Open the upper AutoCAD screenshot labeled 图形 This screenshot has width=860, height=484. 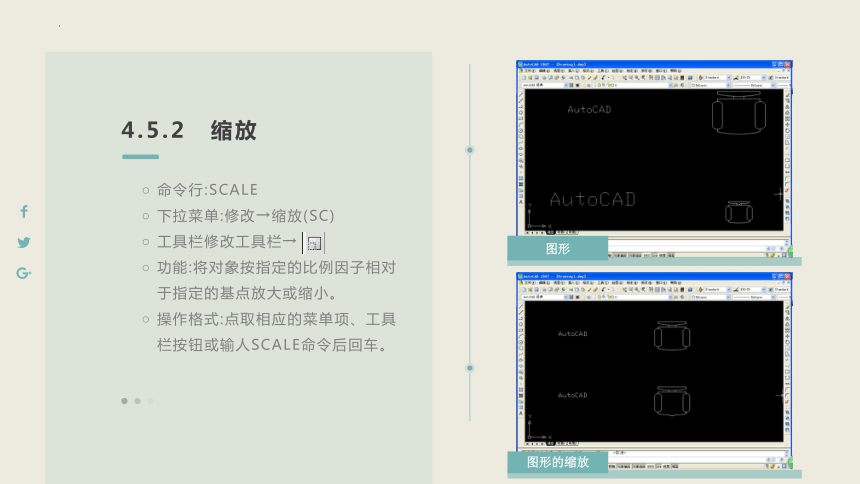pyautogui.click(x=654, y=159)
